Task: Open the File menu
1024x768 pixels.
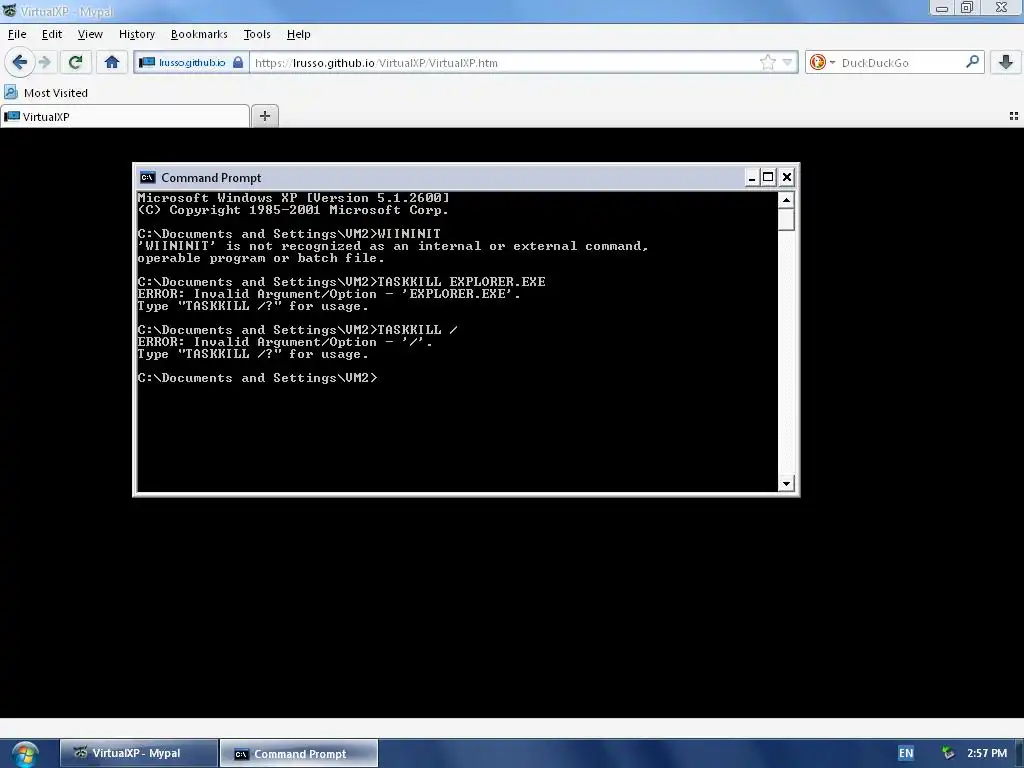Action: tap(17, 34)
